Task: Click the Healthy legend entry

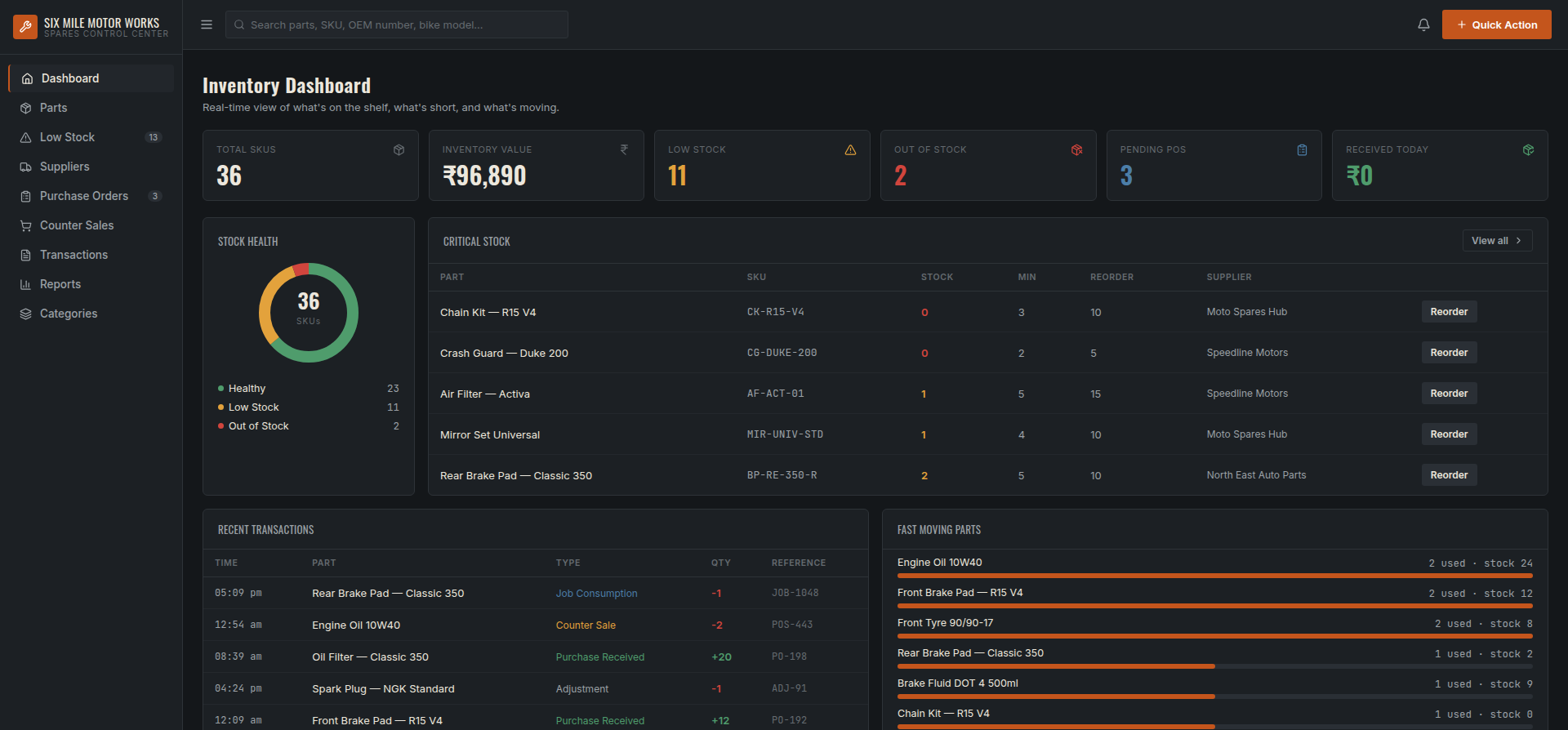Action: (x=309, y=389)
